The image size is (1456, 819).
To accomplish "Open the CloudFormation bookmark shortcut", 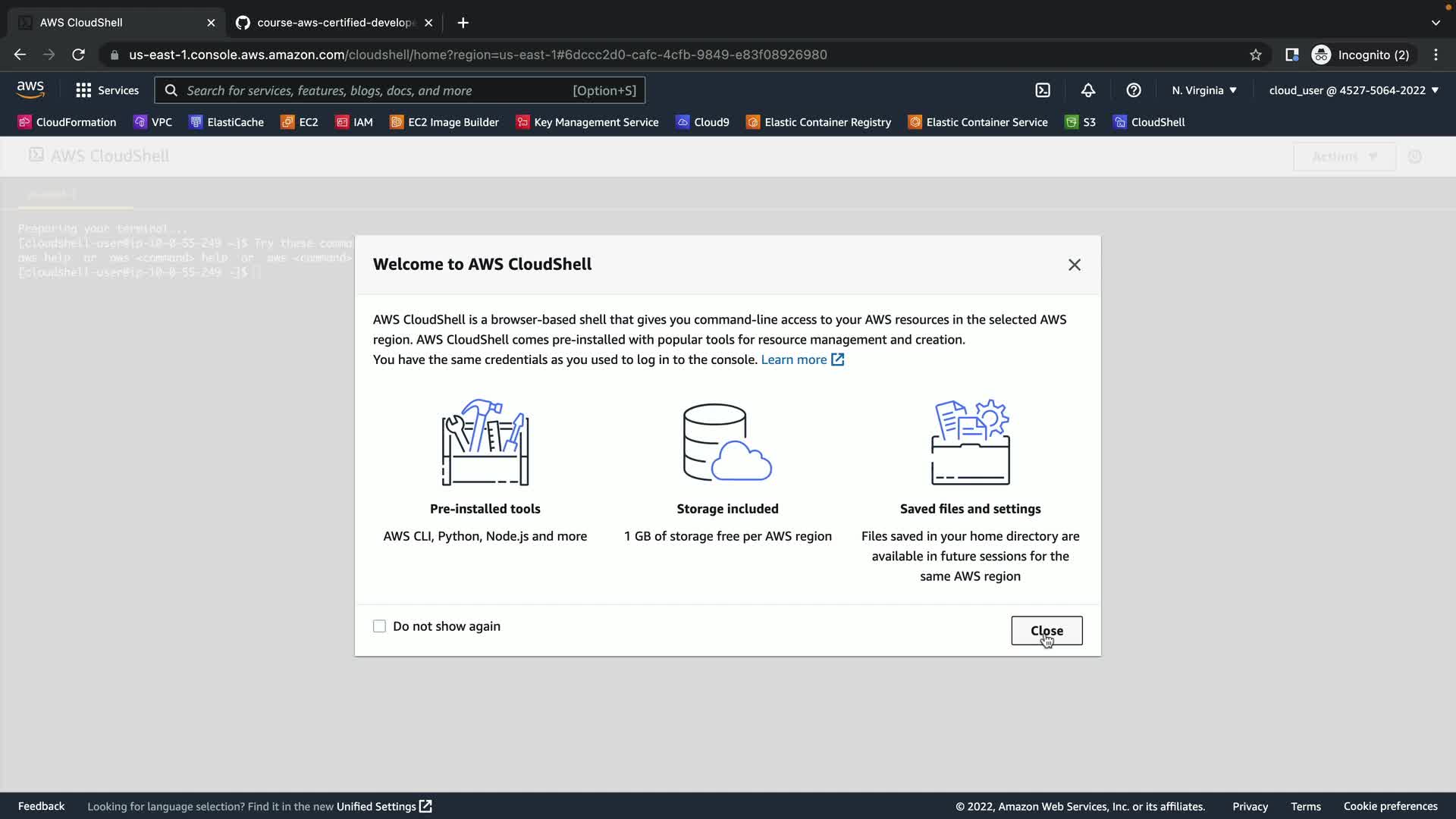I will coord(67,122).
